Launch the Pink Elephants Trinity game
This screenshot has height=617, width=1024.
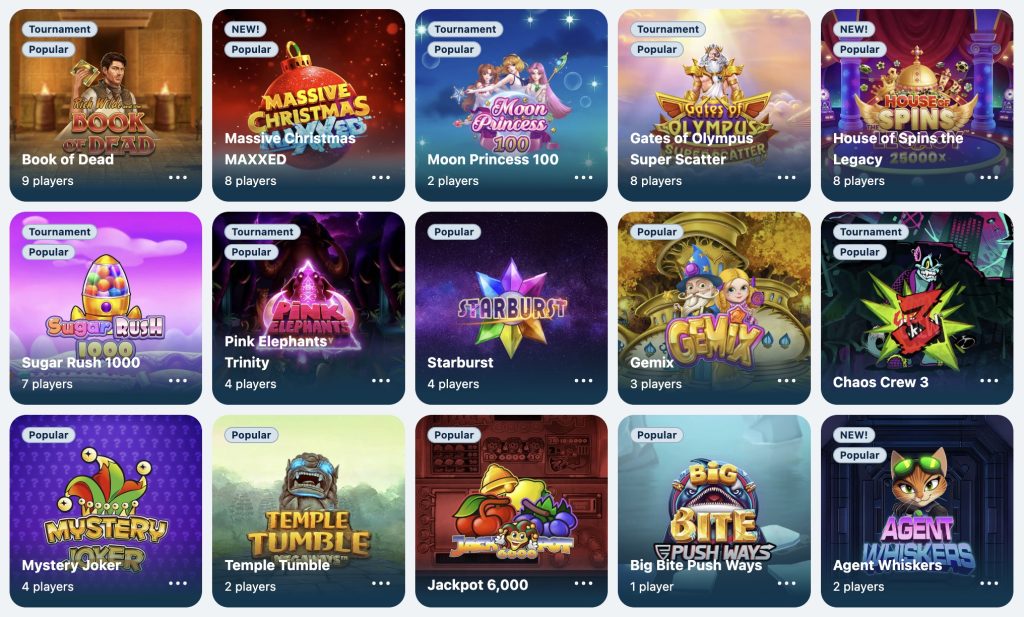pyautogui.click(x=308, y=308)
